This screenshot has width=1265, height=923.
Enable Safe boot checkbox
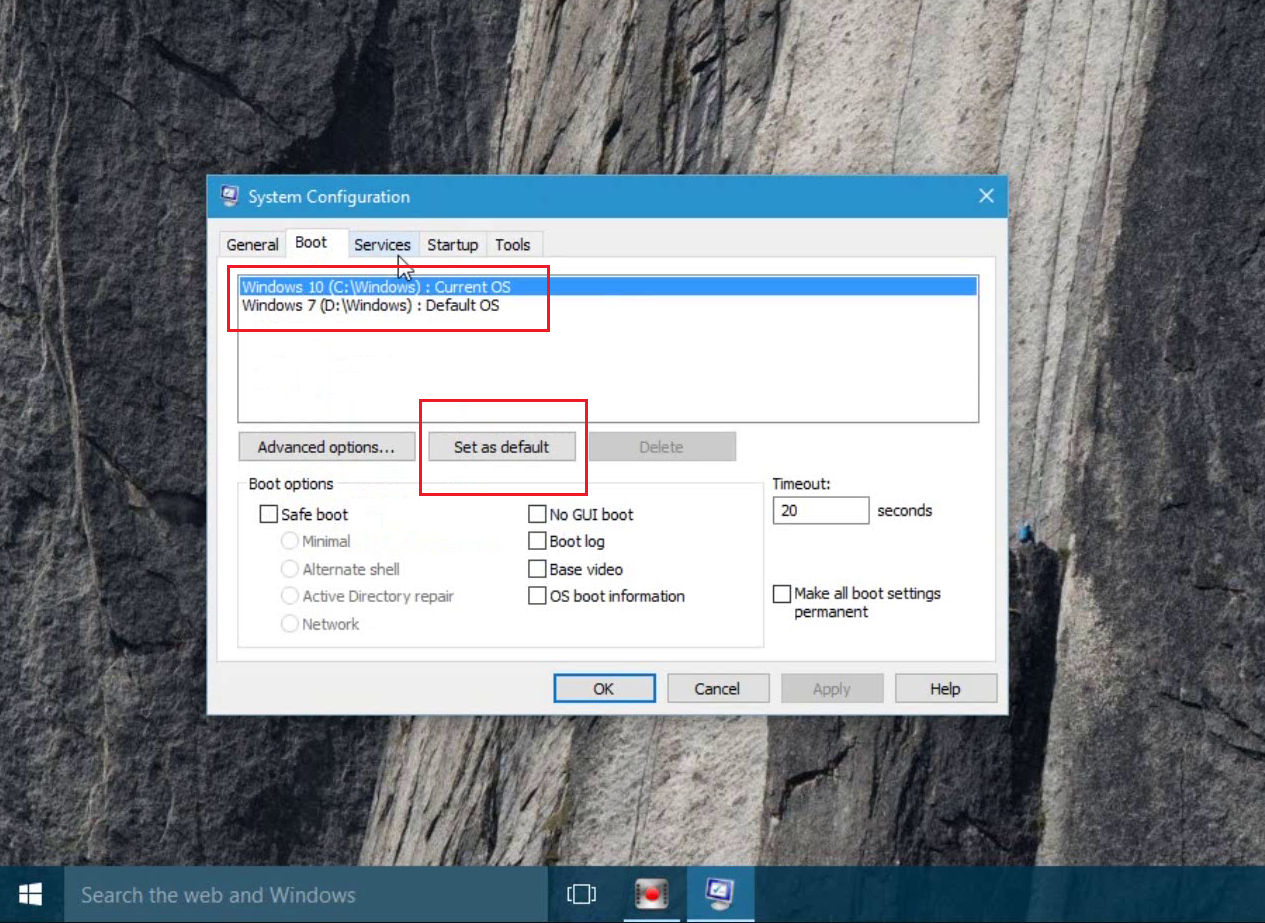(x=268, y=514)
